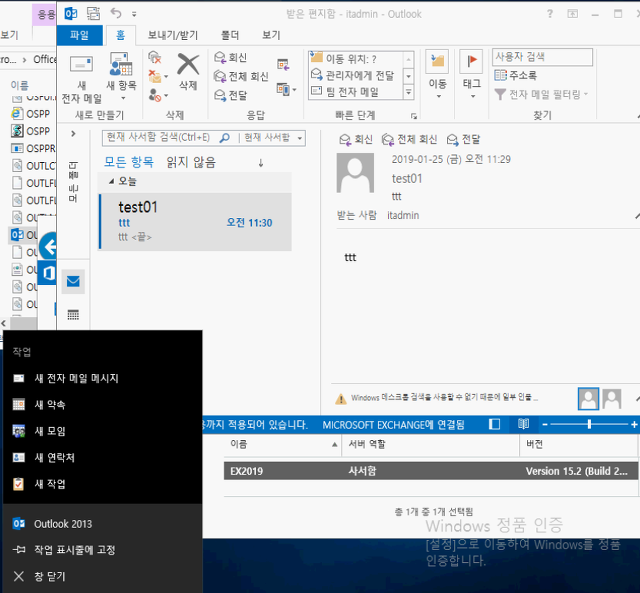Viewport: 640px width, 593px height.
Task: Open the More respond options icon
Action: pos(286,89)
